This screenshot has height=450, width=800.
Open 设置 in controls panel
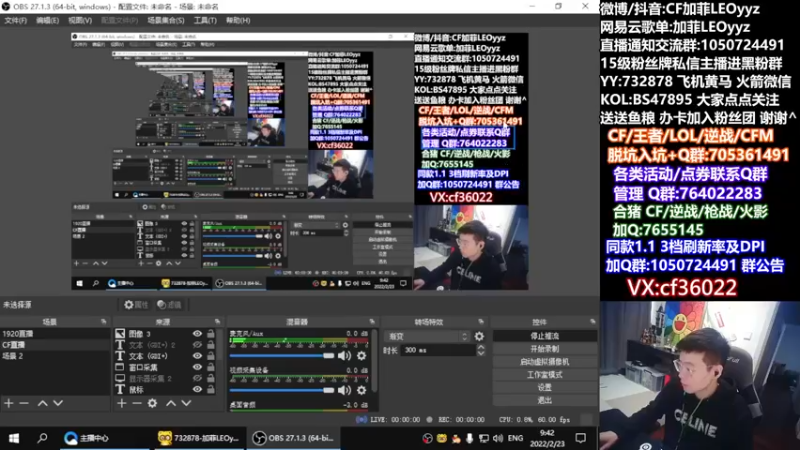point(544,387)
